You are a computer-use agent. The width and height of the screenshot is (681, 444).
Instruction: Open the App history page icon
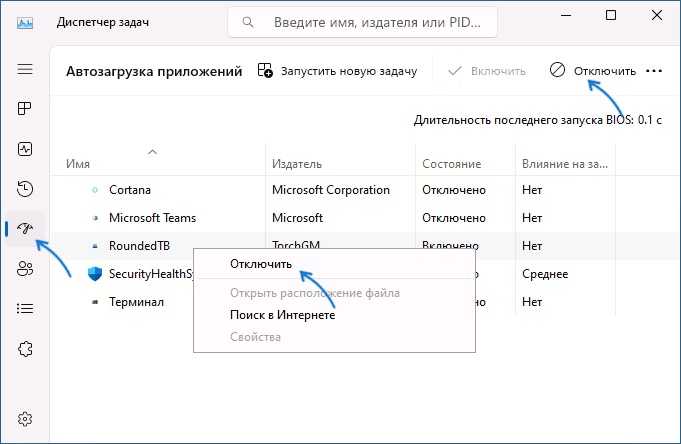(x=25, y=189)
